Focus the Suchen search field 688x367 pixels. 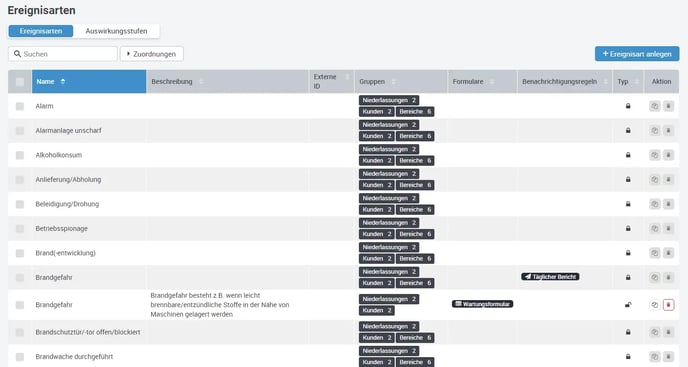(x=63, y=54)
